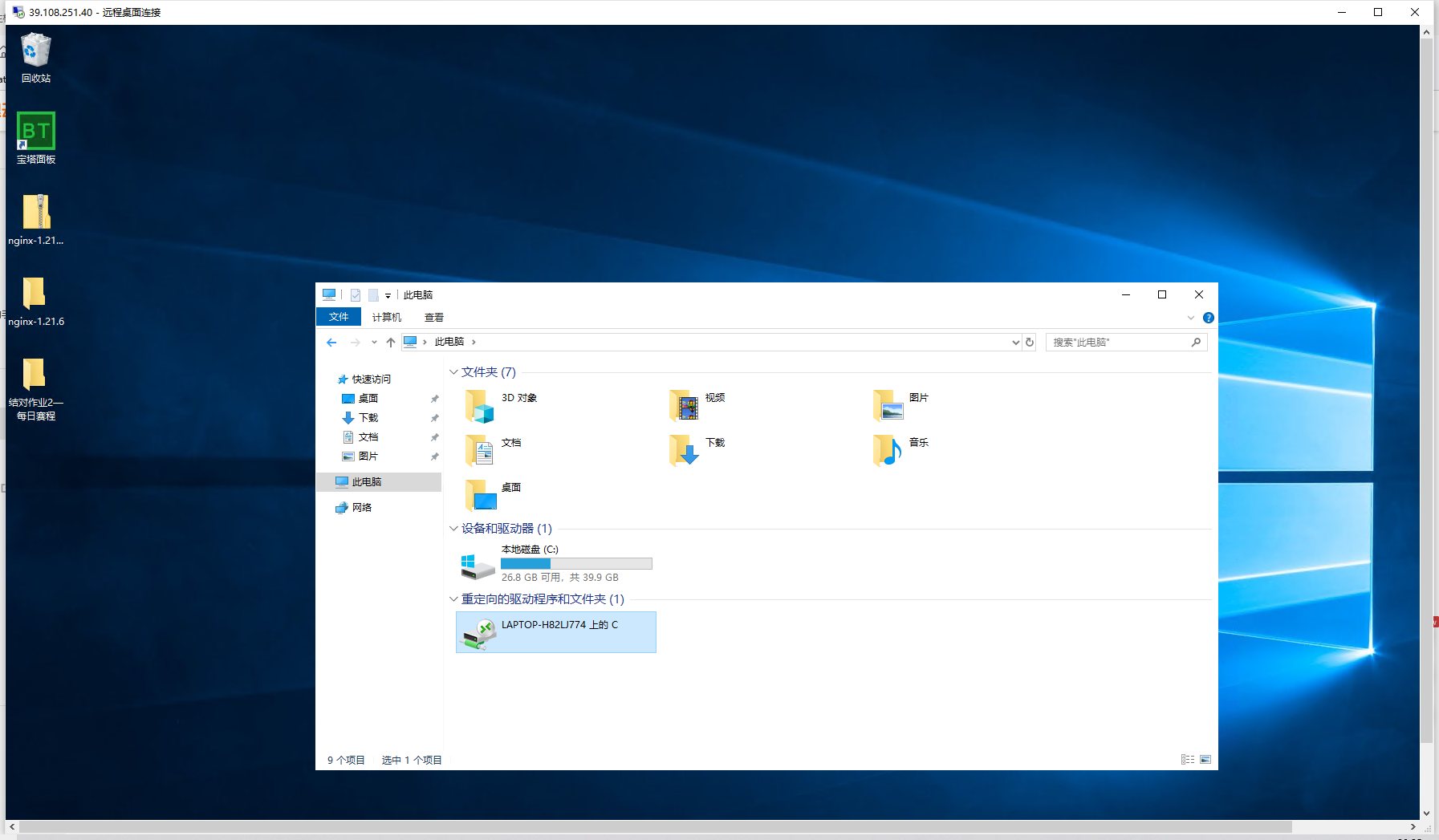1439x840 pixels.
Task: Select the 宝塔面板 BT shortcut on the desktop
Action: [36, 138]
